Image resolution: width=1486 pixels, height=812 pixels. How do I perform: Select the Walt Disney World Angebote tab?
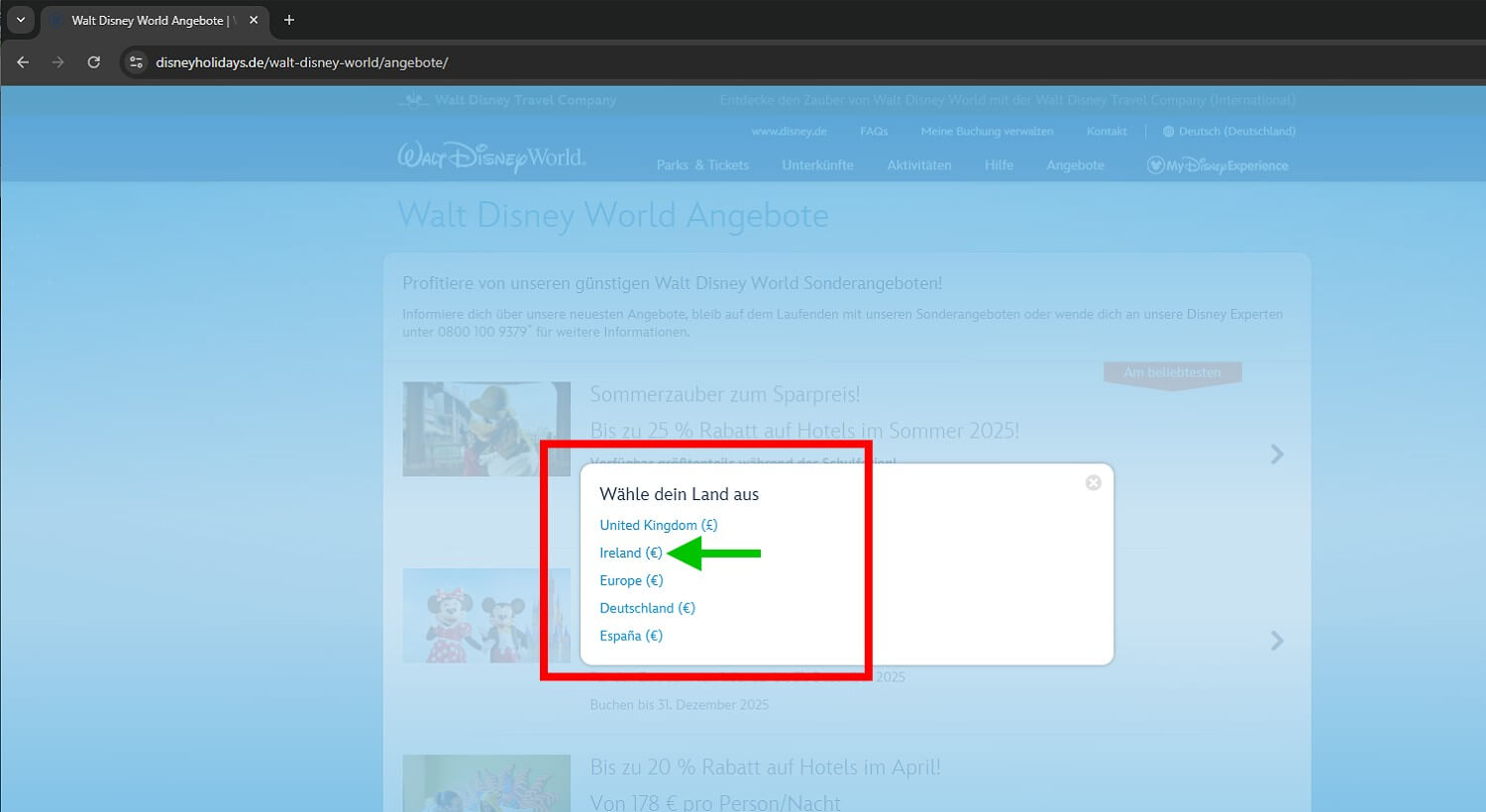[154, 20]
